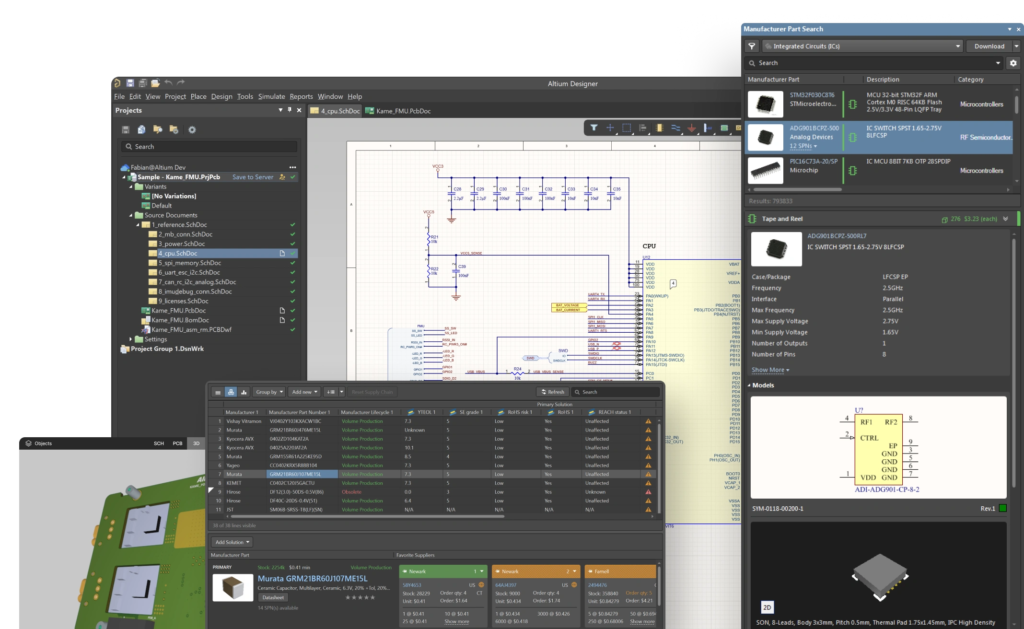Click the power port icon in active bar
This screenshot has height=629, width=1024.
coord(692,128)
